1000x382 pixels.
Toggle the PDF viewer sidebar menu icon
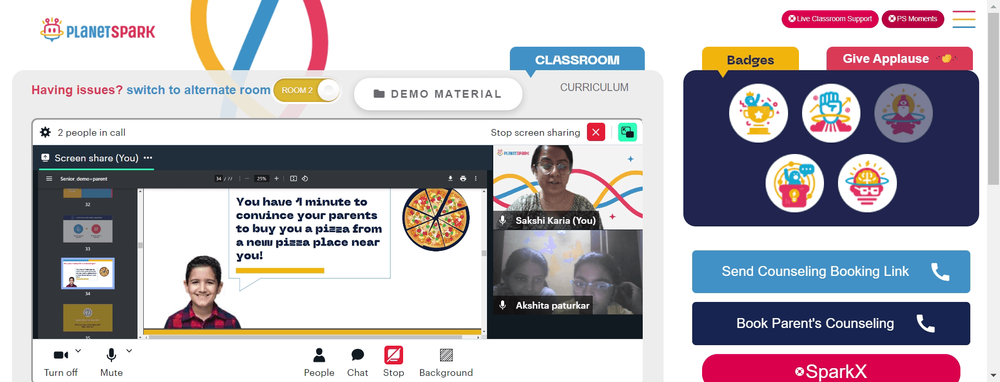49,179
